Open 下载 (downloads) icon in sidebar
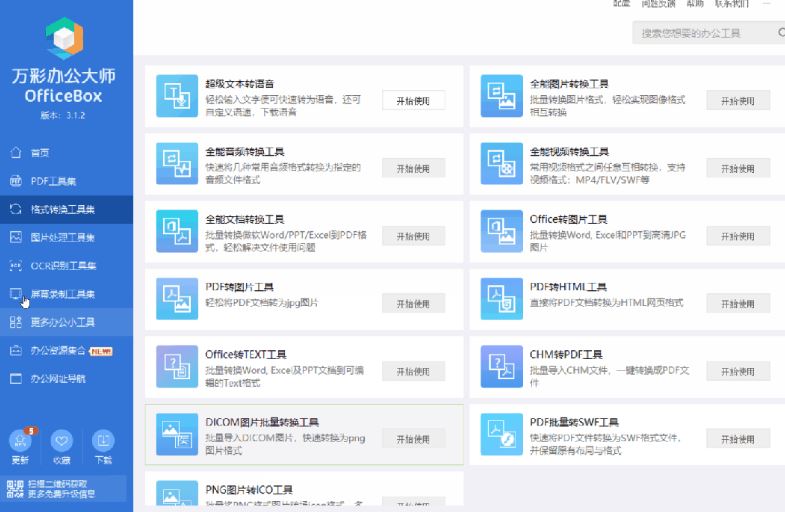The width and height of the screenshot is (785, 512). tap(103, 441)
